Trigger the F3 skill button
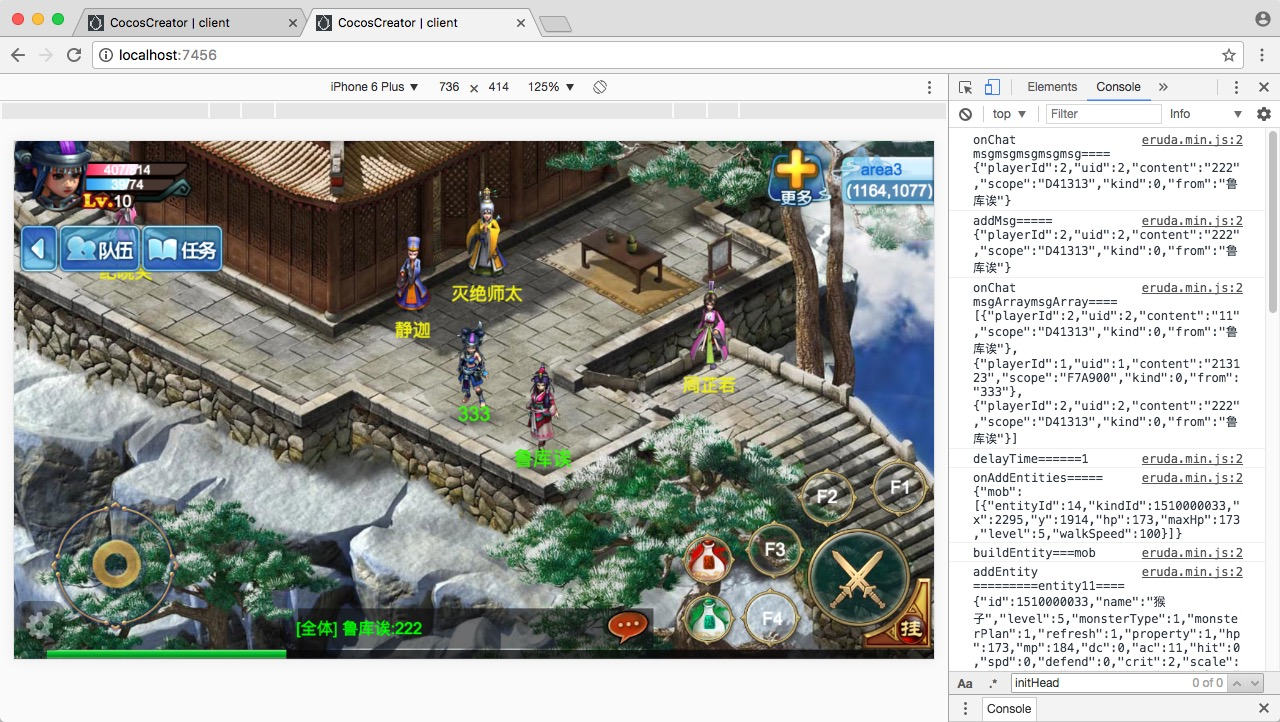 point(774,550)
